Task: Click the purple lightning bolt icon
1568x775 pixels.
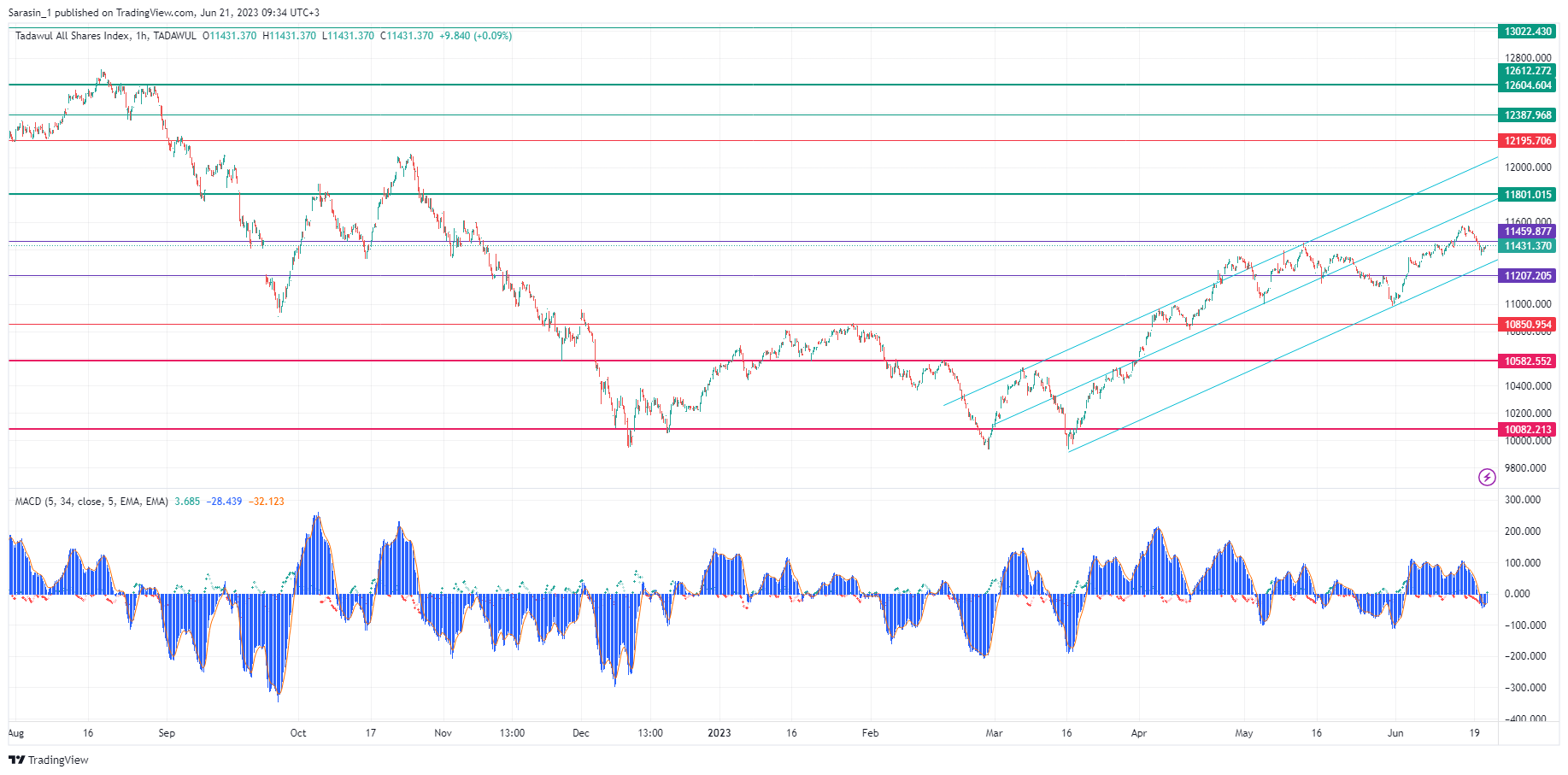Action: pyautogui.click(x=1487, y=477)
